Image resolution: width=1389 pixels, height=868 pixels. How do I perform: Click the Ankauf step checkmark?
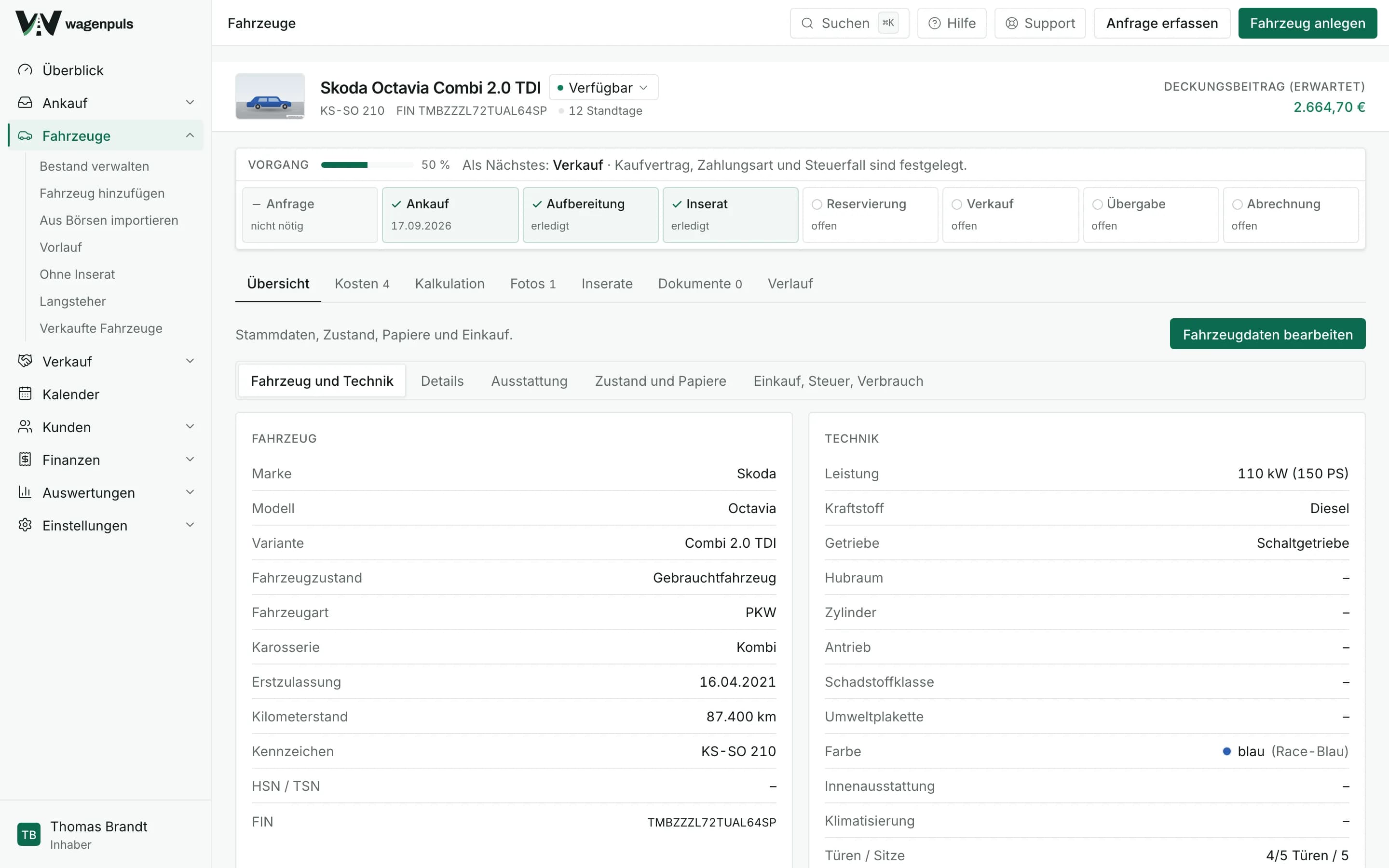(396, 204)
